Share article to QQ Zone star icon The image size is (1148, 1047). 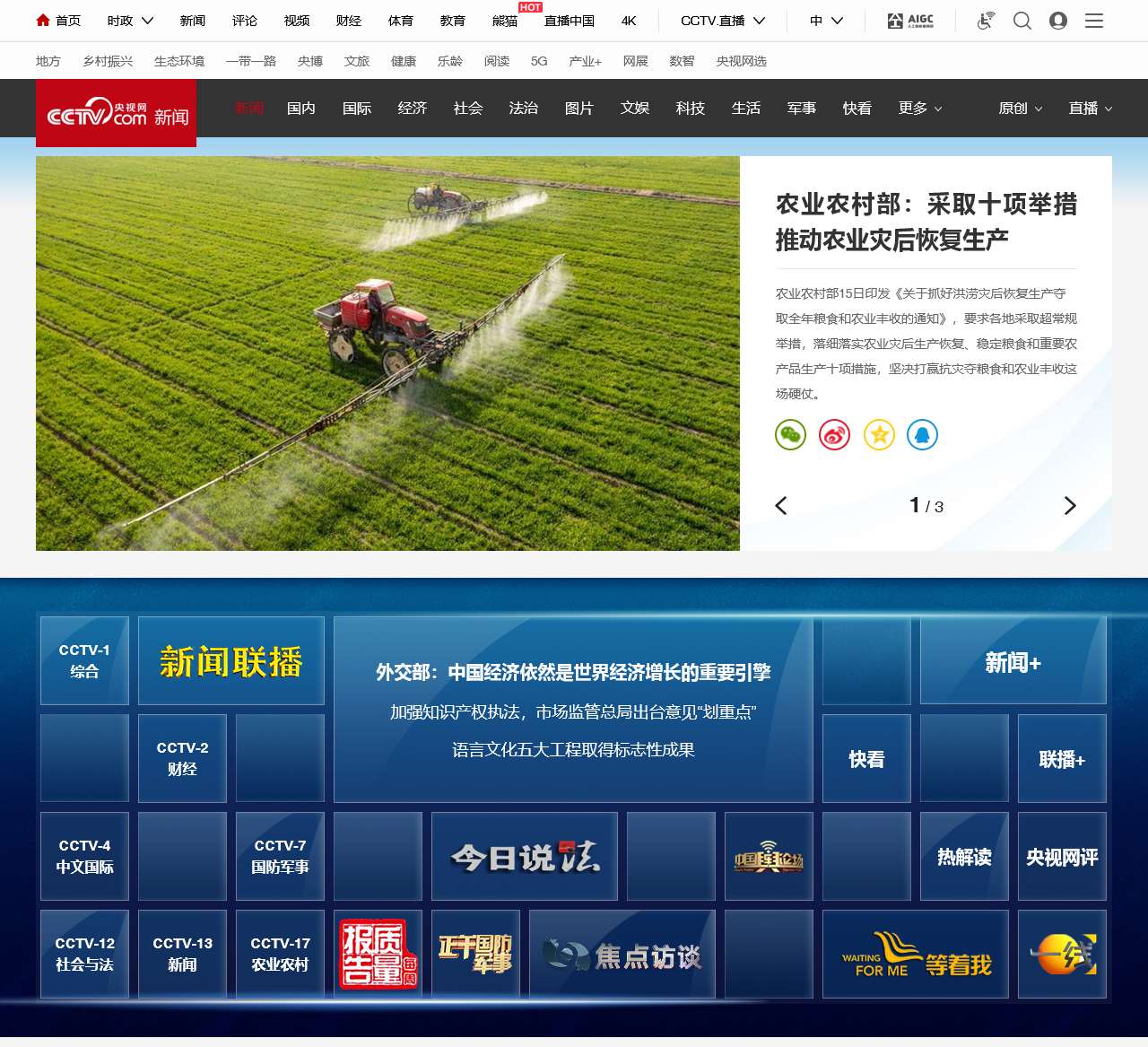coord(879,434)
